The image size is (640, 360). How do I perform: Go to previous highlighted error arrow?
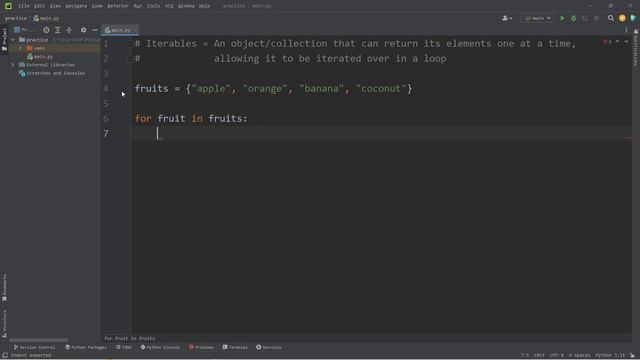[617, 42]
